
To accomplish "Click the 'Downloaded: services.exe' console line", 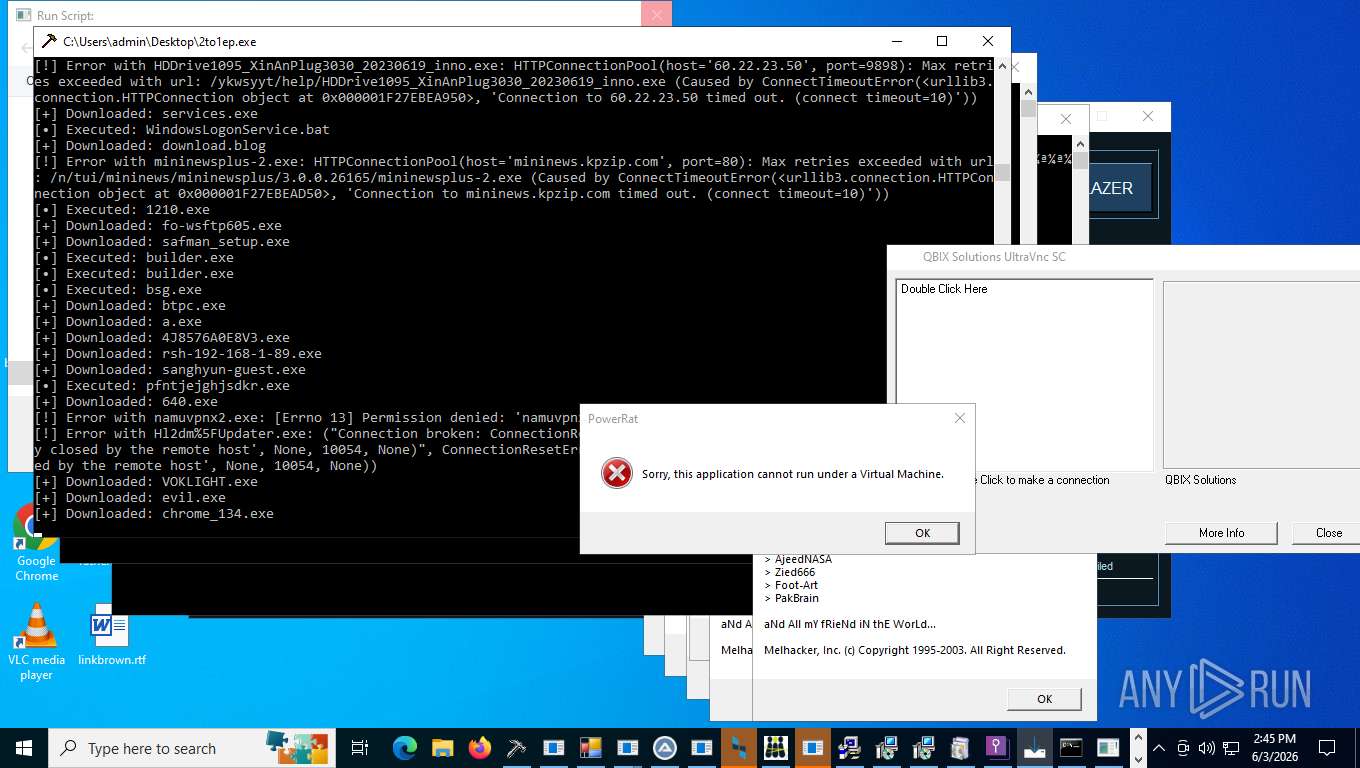I will [146, 113].
